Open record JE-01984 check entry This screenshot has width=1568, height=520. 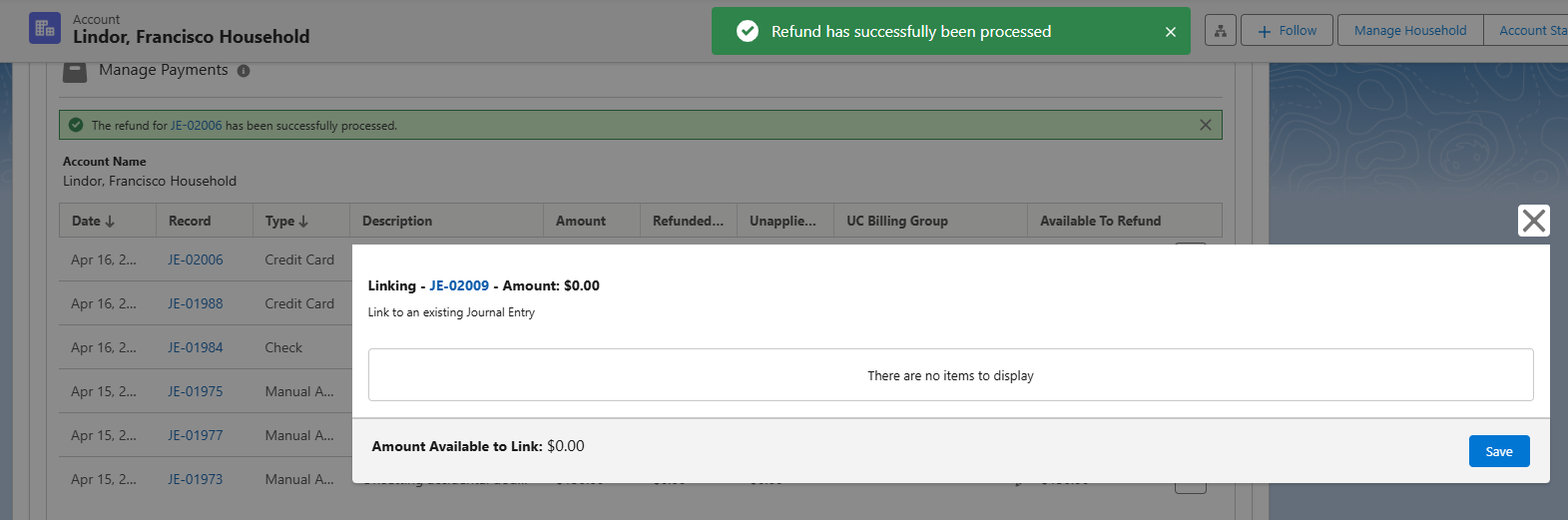click(196, 347)
